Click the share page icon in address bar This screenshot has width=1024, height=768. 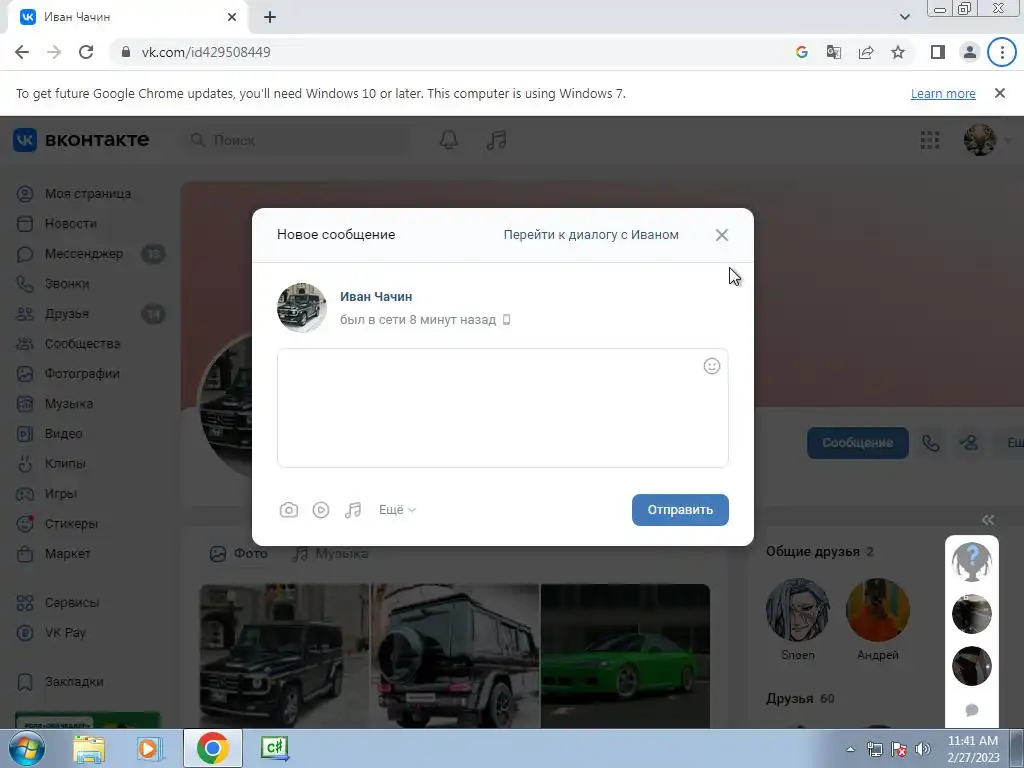click(866, 52)
